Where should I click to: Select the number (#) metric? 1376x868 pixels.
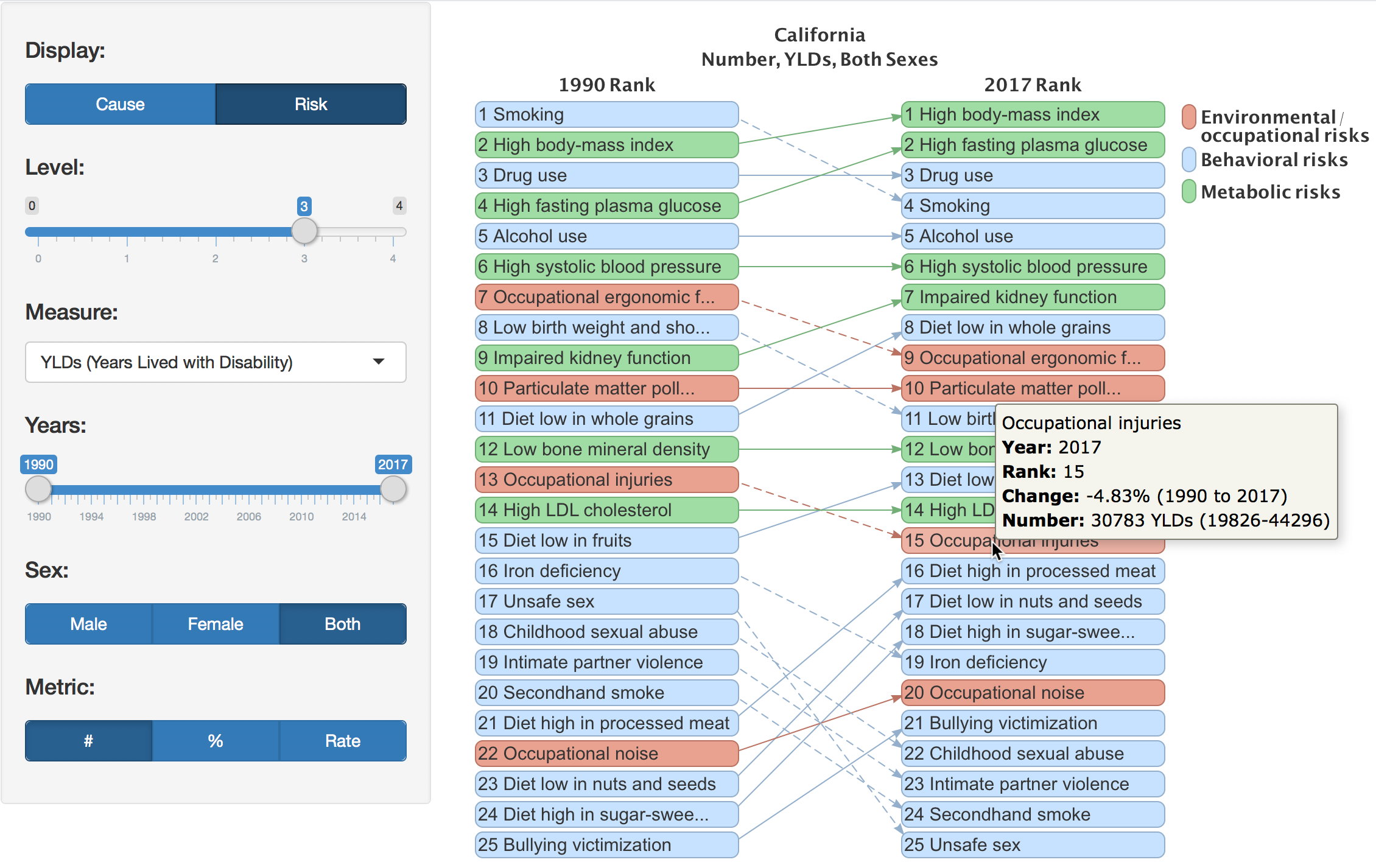(88, 740)
